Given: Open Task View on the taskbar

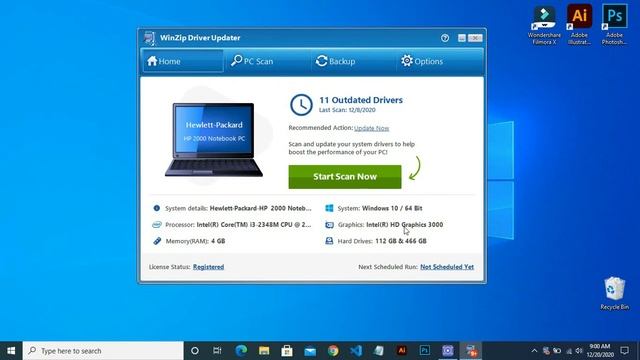Looking at the screenshot, I should (x=217, y=351).
